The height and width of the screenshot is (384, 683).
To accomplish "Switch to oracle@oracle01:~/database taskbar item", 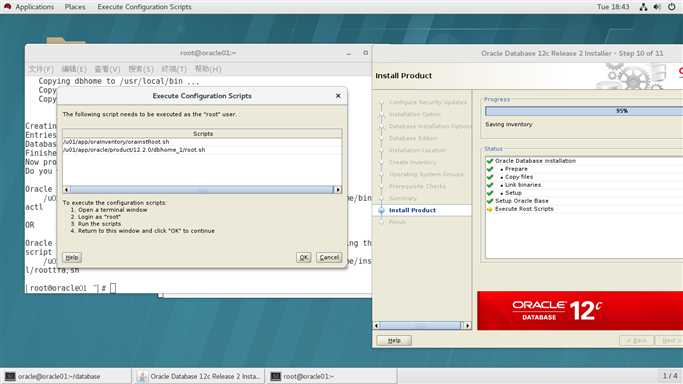I will [66, 376].
